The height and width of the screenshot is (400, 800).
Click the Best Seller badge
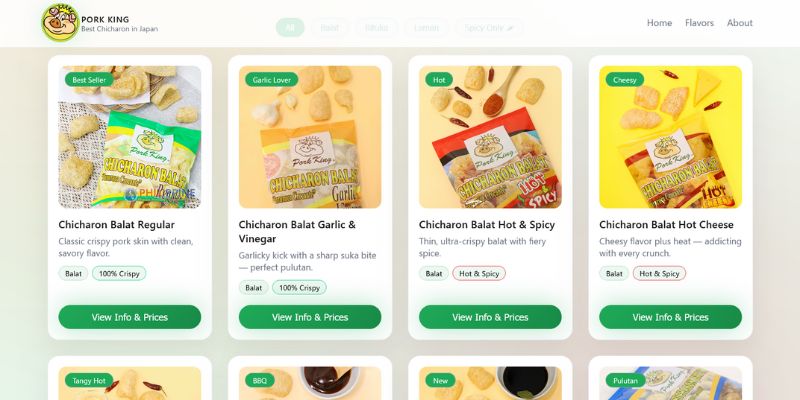click(x=89, y=80)
